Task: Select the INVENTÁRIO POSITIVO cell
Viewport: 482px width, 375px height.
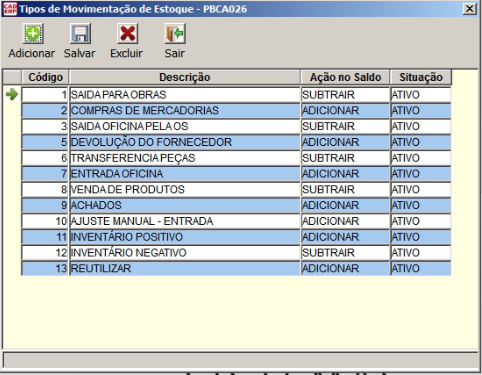Action: [185, 237]
